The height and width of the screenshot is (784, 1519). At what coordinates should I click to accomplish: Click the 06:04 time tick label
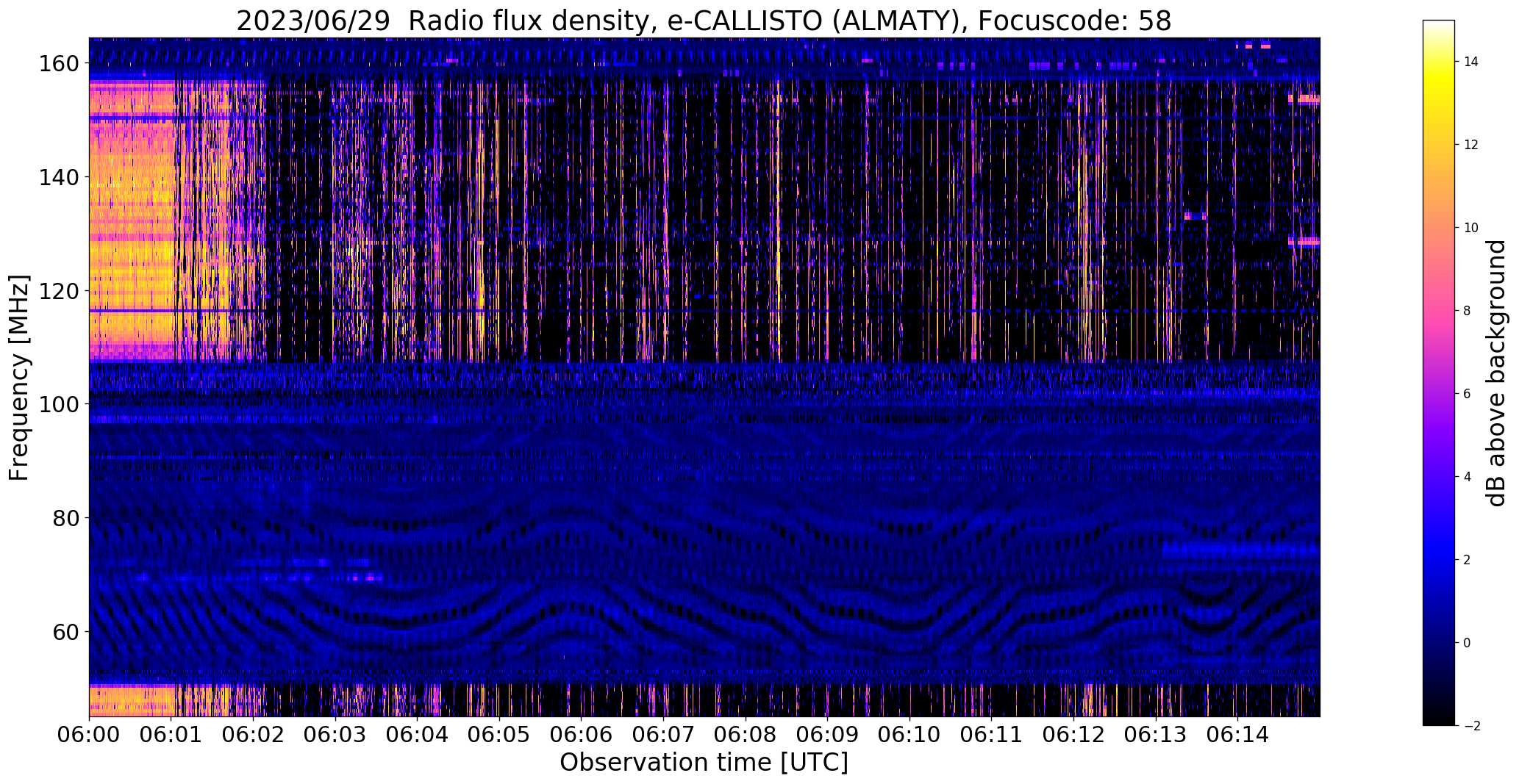418,734
